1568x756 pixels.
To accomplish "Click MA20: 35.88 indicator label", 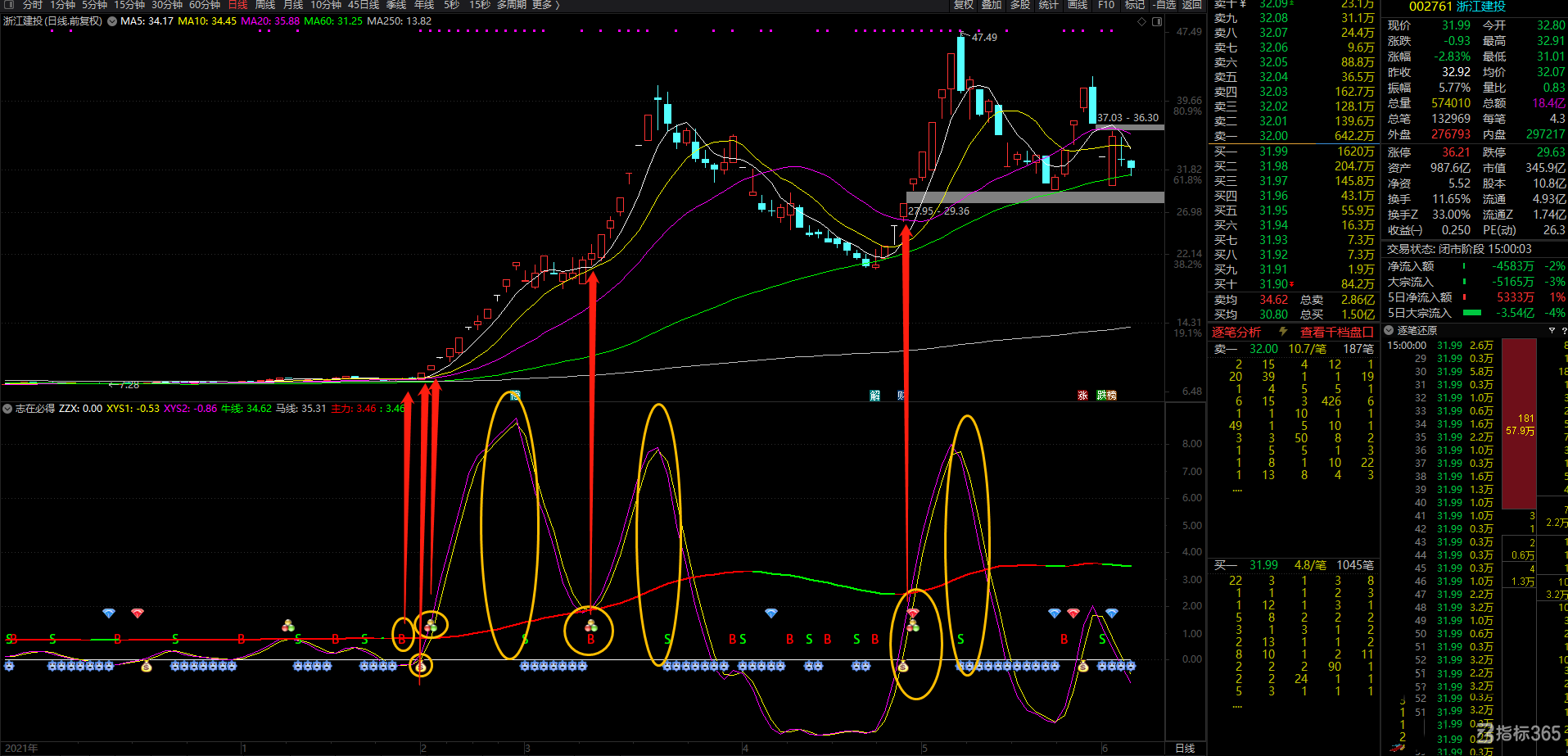I will 270,21.
